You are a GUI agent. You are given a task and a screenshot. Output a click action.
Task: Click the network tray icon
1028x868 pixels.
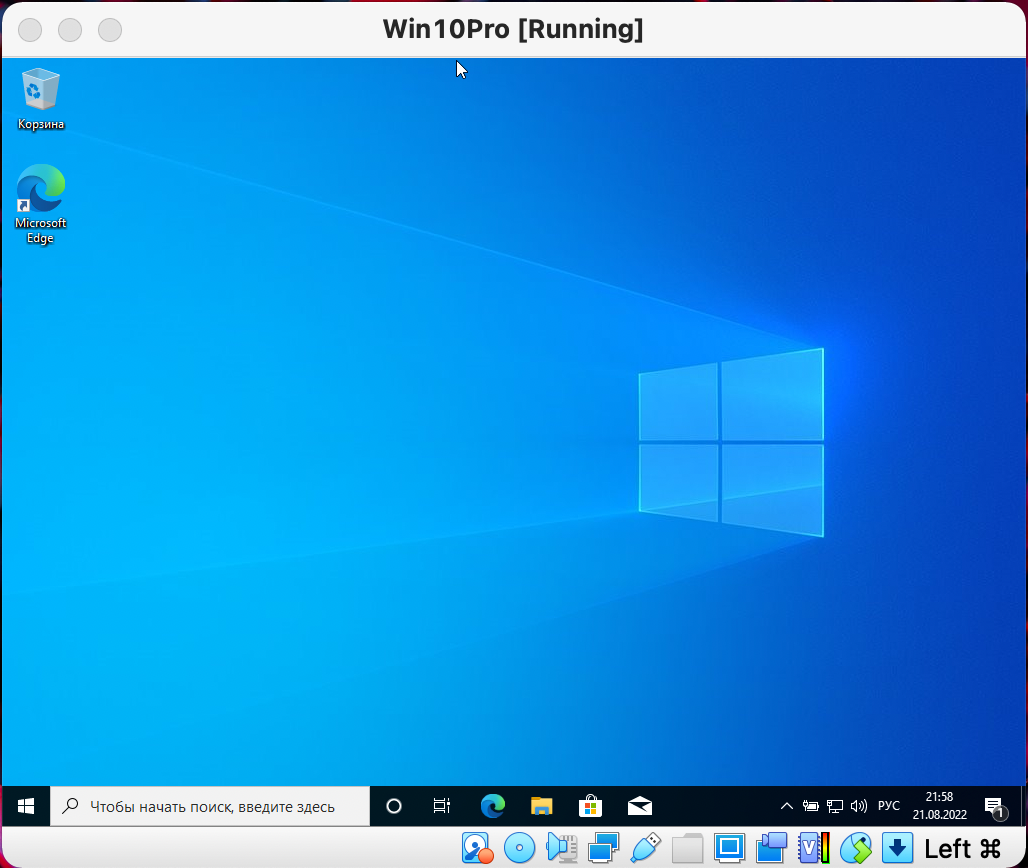[x=835, y=806]
